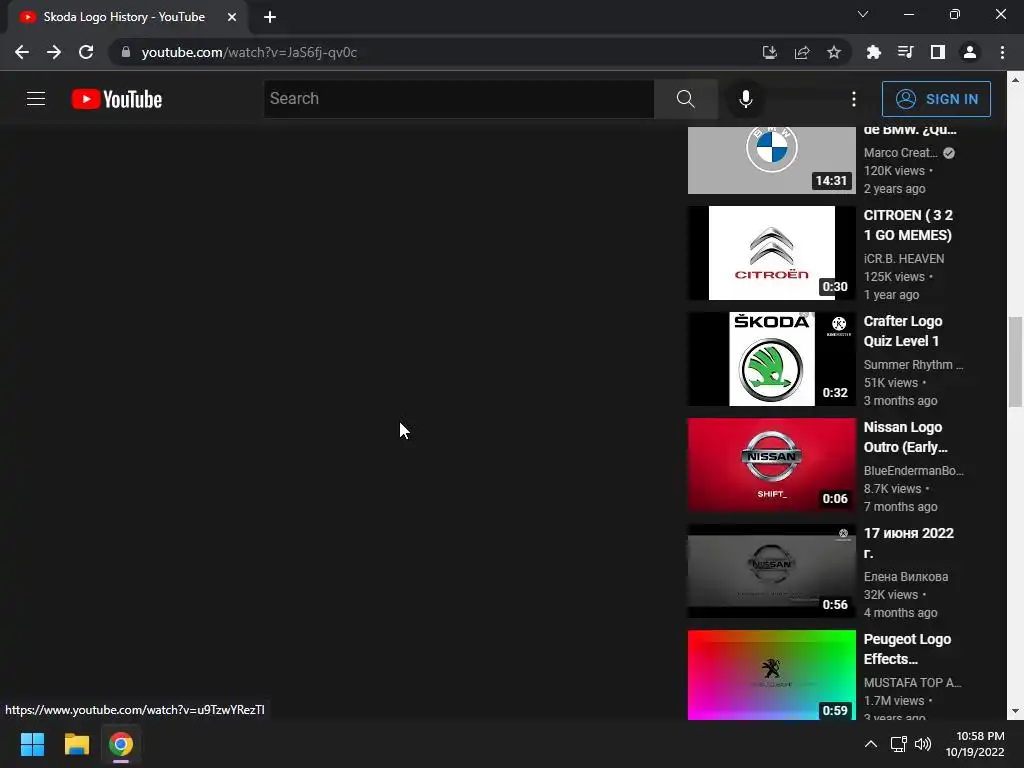Bookmark this tab with star icon

tap(834, 52)
